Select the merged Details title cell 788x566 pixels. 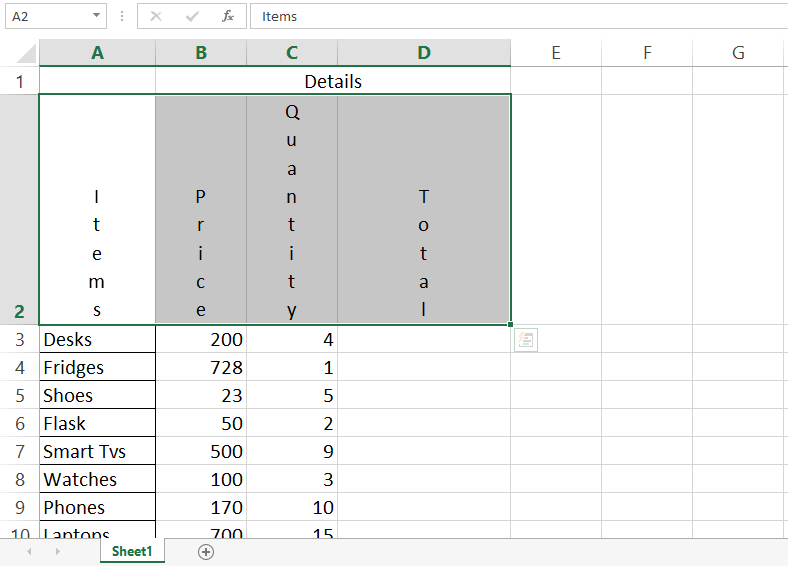coord(333,81)
